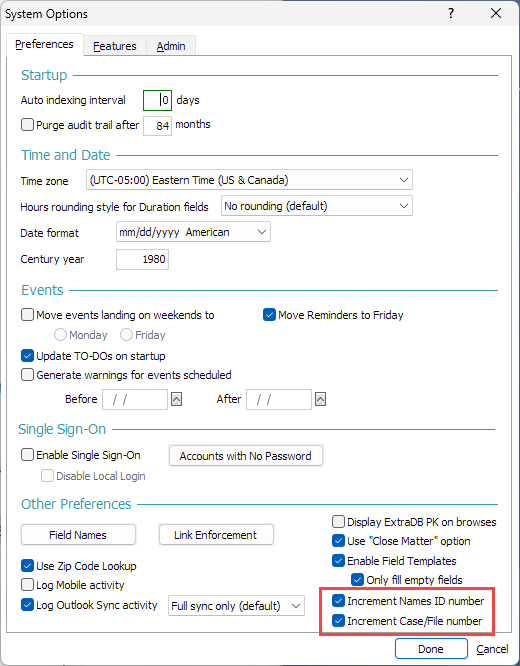Open the Date format combo box
Screen dimensions: 520x666
pyautogui.click(x=193, y=232)
